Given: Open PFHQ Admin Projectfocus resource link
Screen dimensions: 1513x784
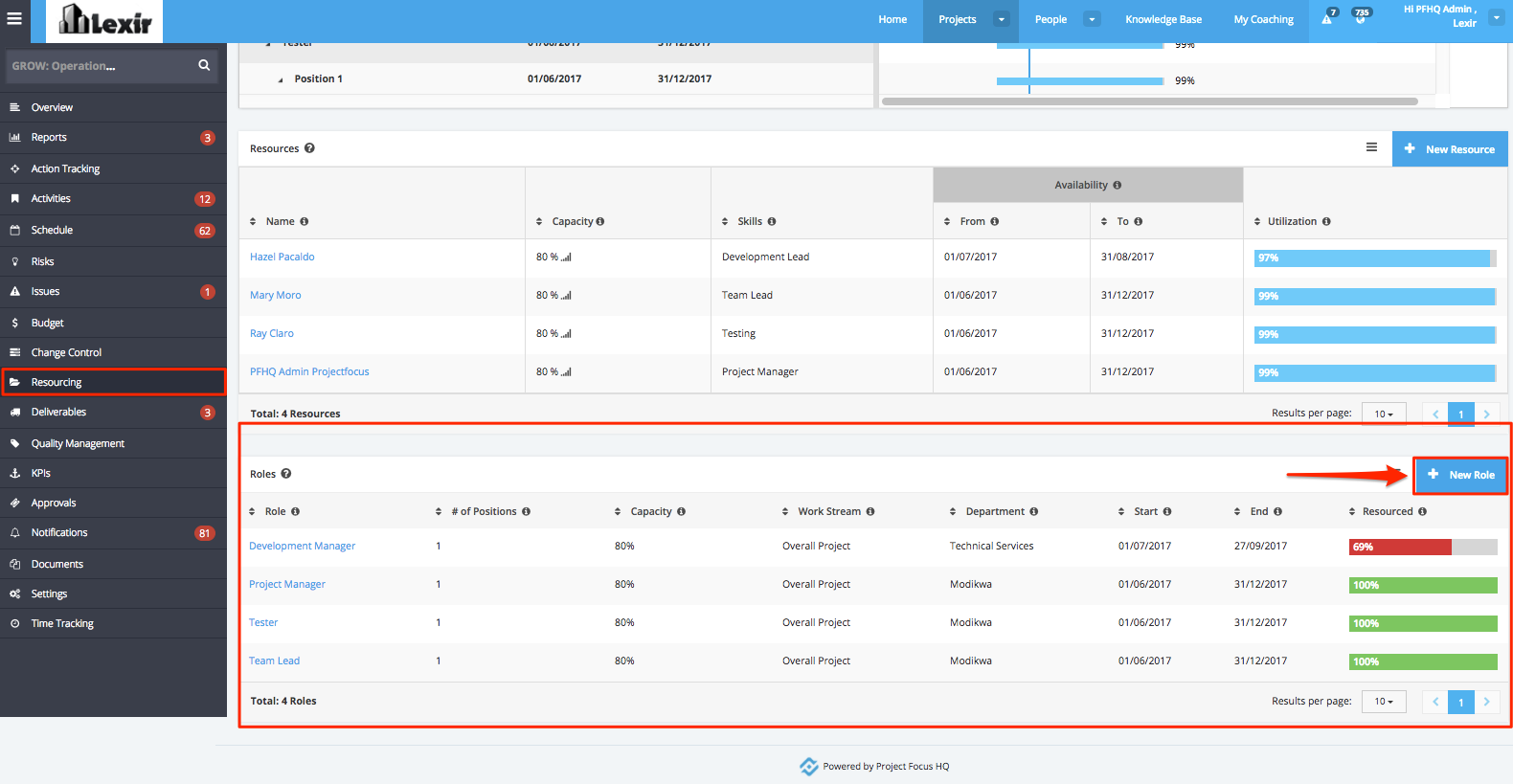Looking at the screenshot, I should (309, 371).
